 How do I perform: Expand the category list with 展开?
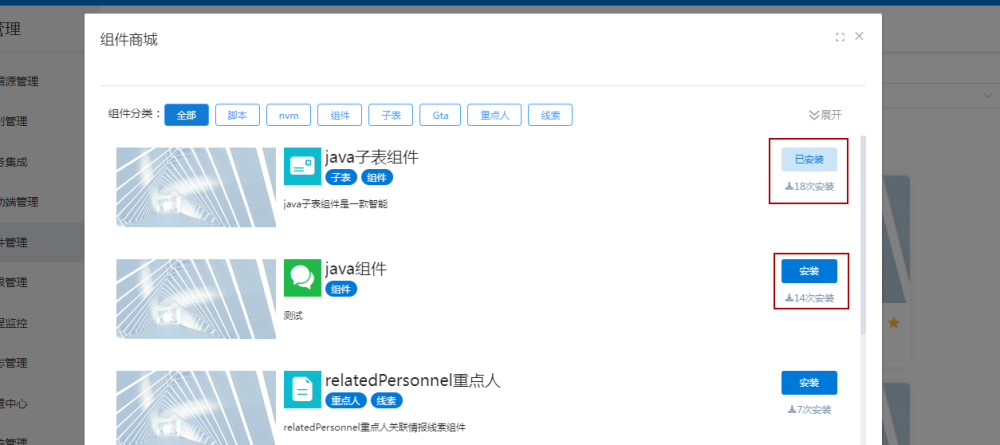(x=825, y=115)
